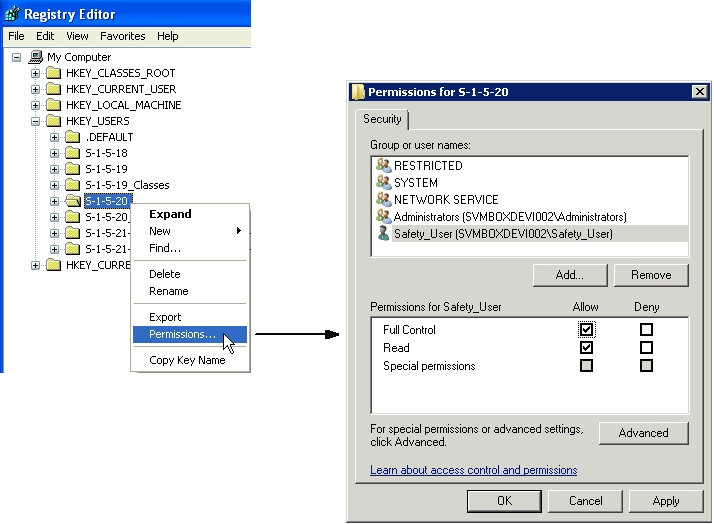Image resolution: width=714 pixels, height=524 pixels.
Task: Open the File menu
Action: tap(16, 36)
